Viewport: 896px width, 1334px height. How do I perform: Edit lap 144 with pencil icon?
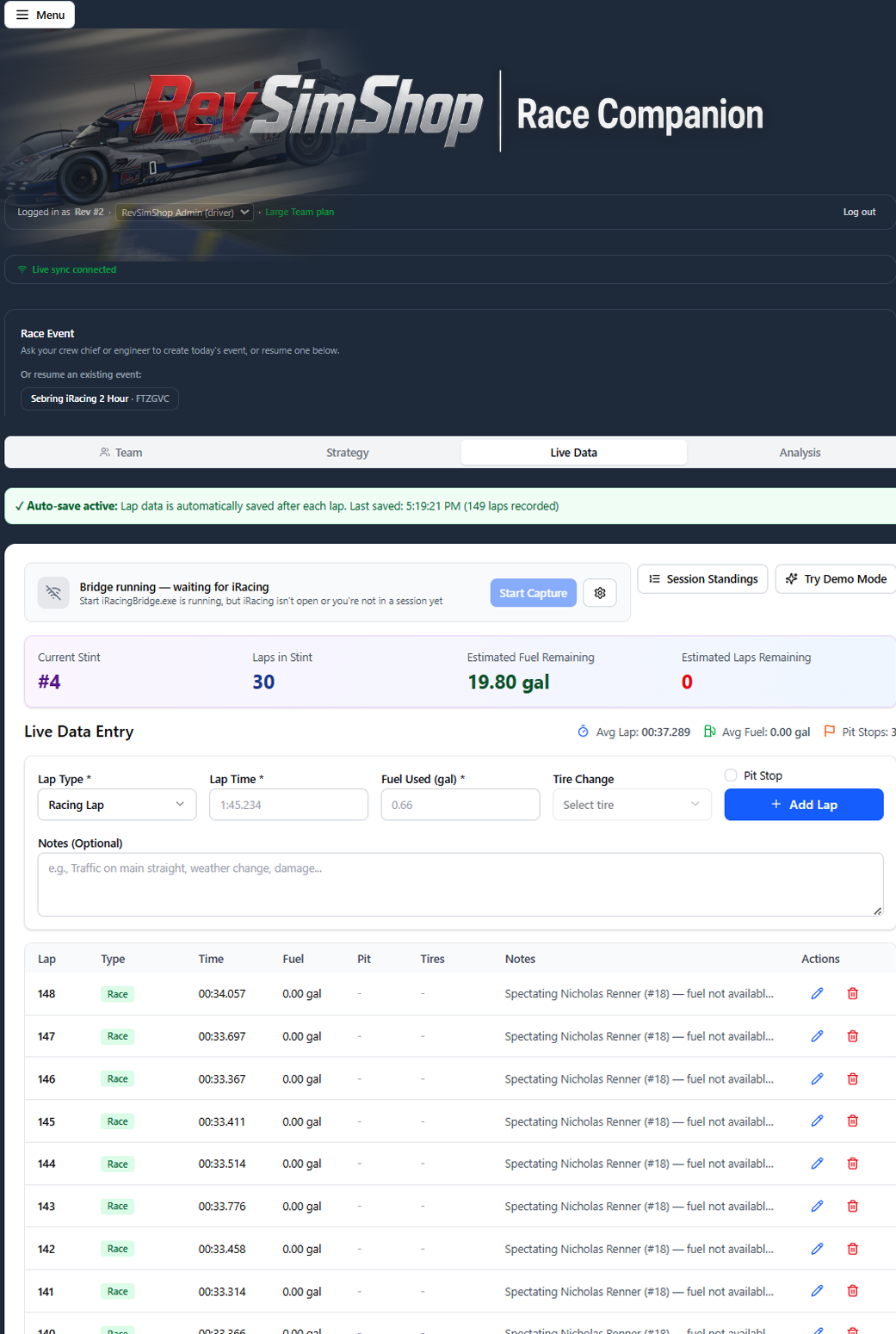point(817,1164)
